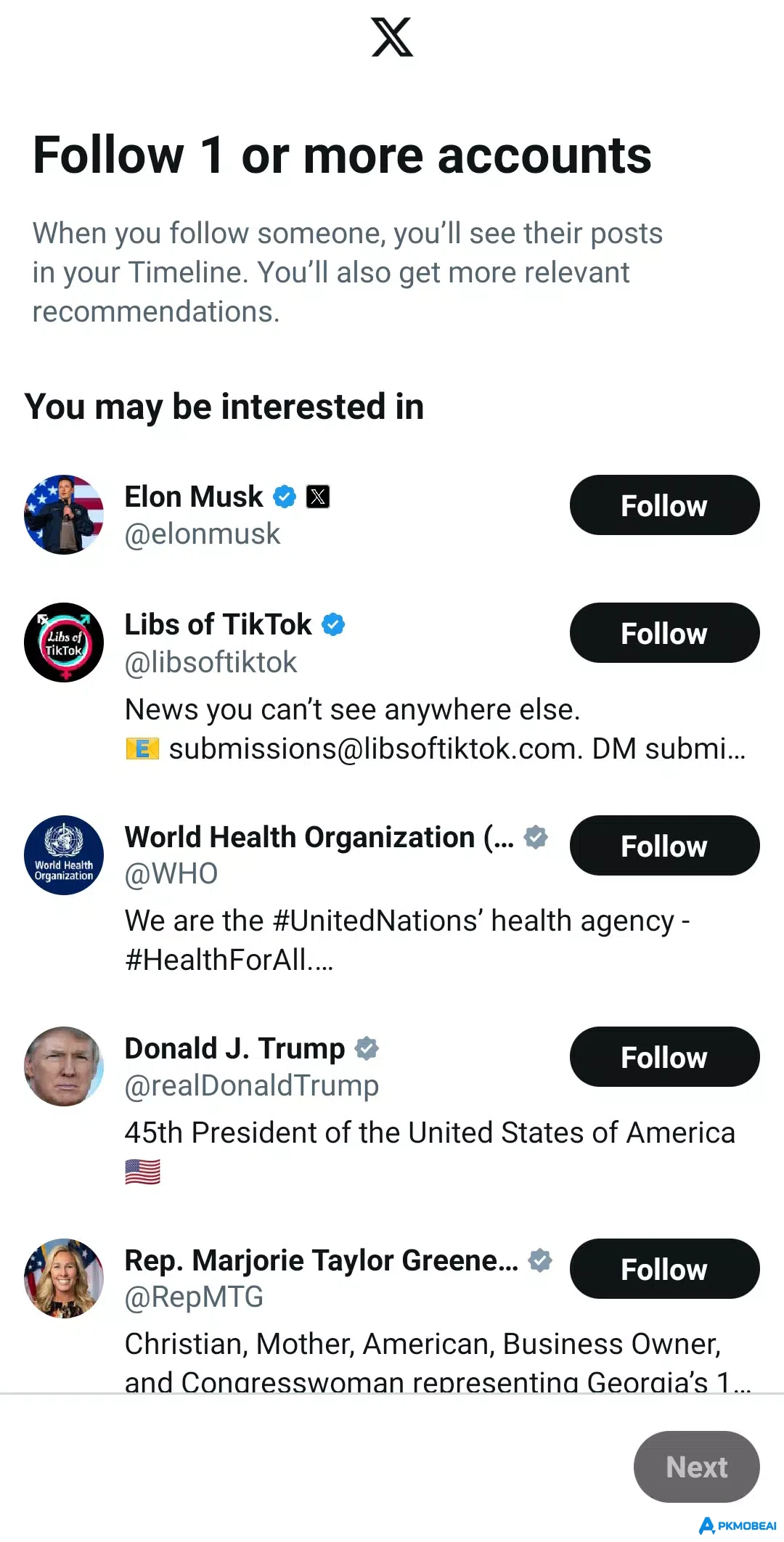Tap the X logo at top
The height and width of the screenshot is (1542, 784).
392,37
